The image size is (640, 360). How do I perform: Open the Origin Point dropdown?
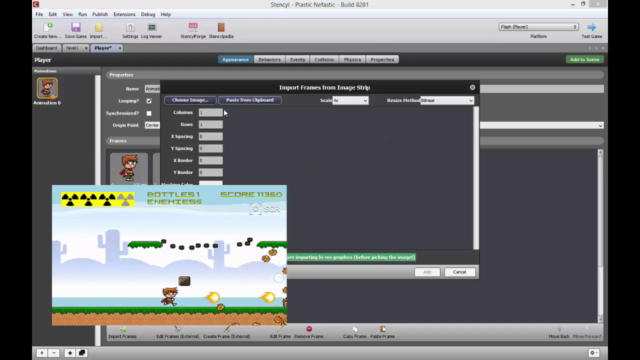point(374,125)
